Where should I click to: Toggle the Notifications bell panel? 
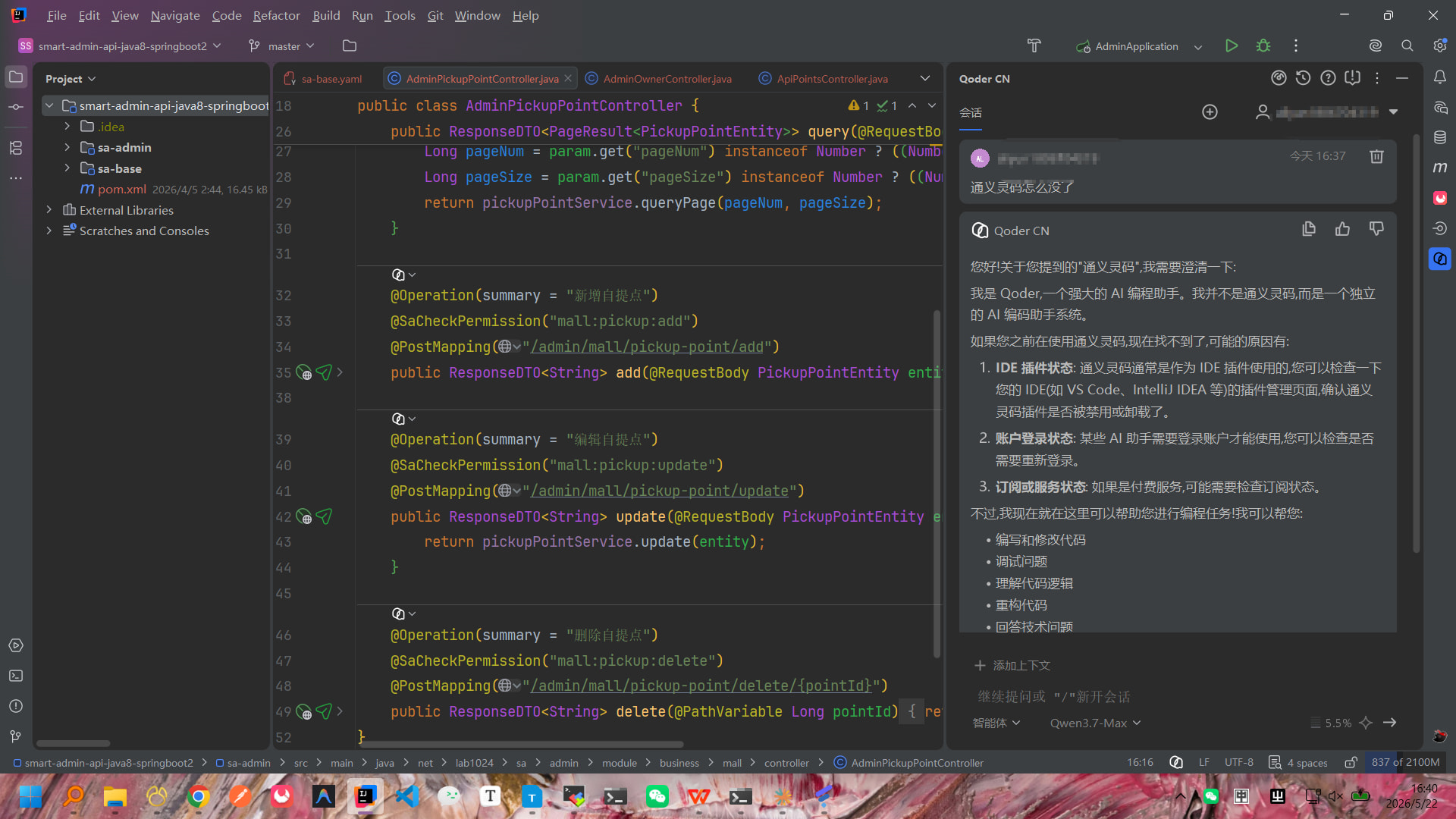(1440, 77)
